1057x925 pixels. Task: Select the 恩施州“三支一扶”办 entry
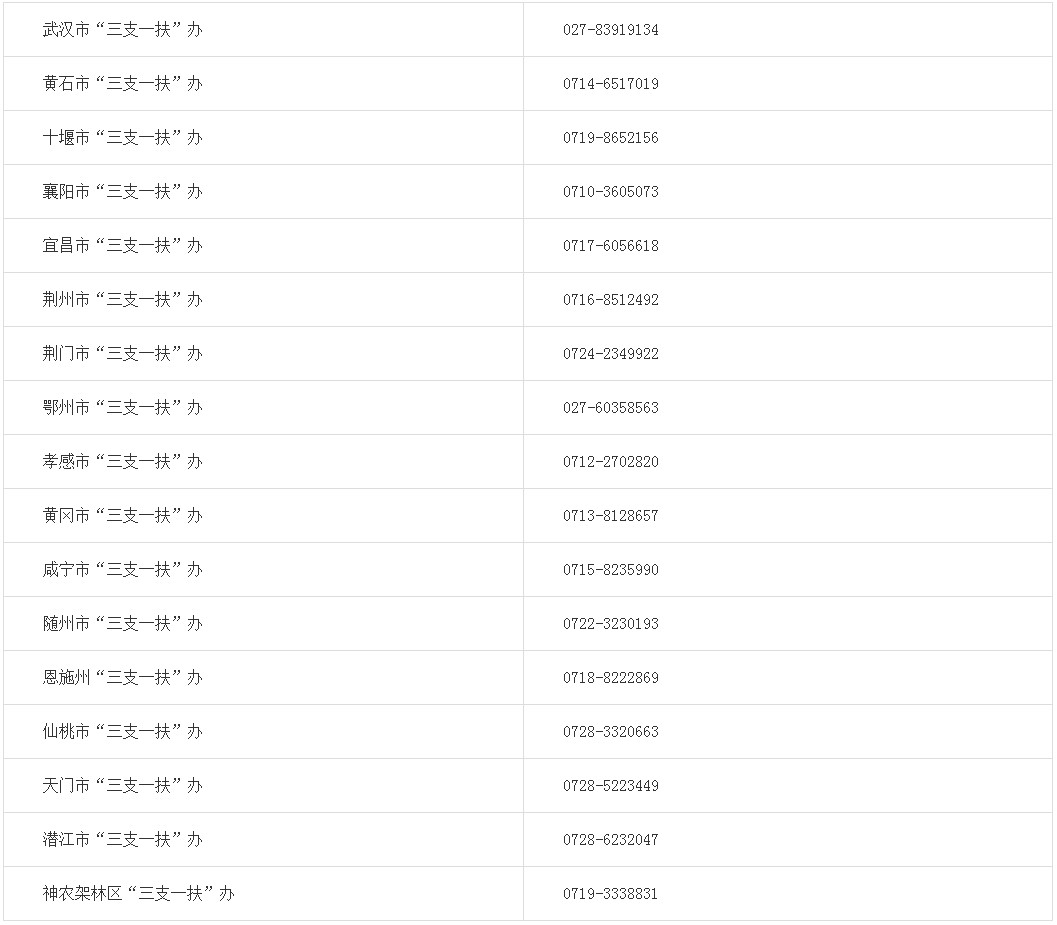pyautogui.click(x=122, y=678)
